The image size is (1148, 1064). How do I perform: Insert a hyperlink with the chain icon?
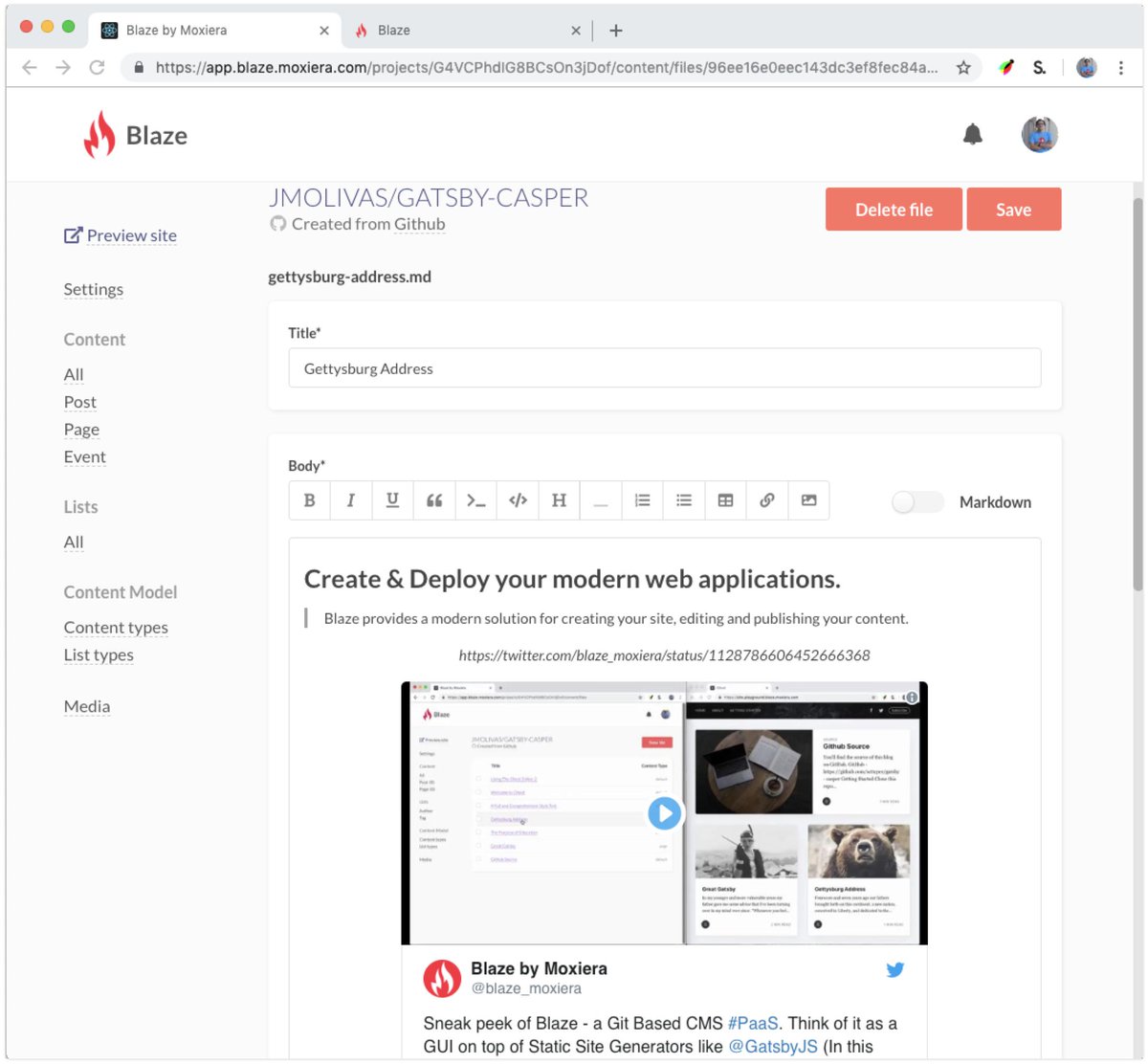click(x=766, y=500)
